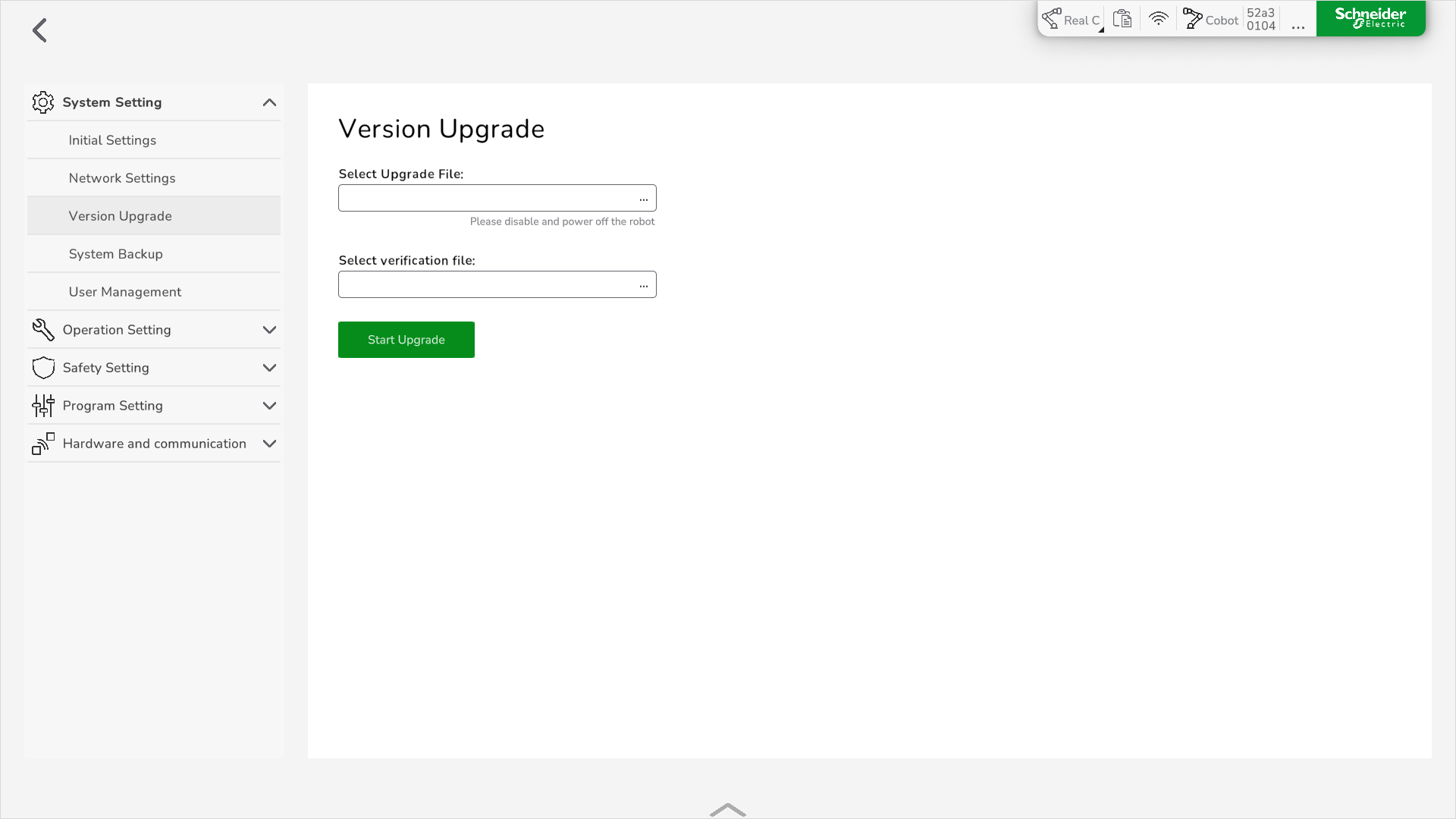Open the three-dots overflow in status bar
Screen dimensions: 1456x819
coord(1298,25)
